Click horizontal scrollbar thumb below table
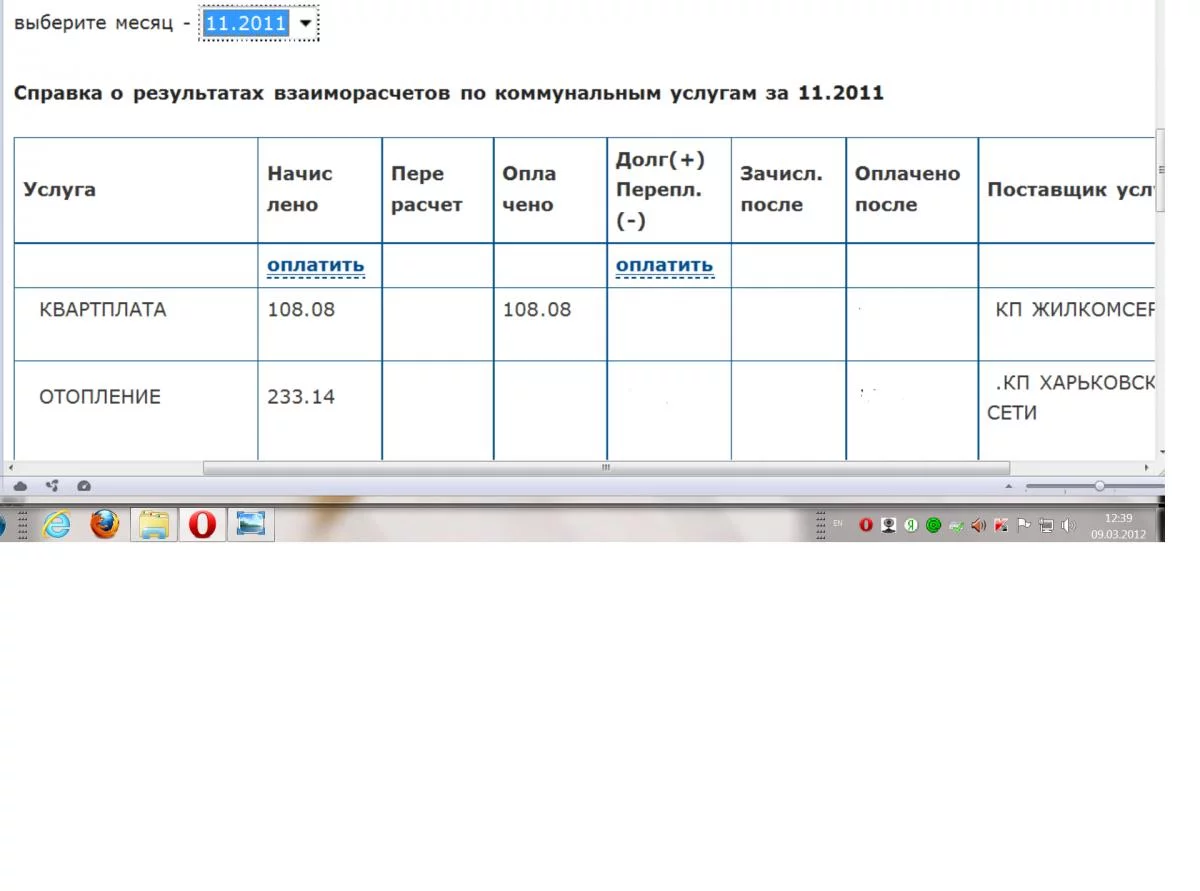The image size is (1200, 891). (x=606, y=467)
